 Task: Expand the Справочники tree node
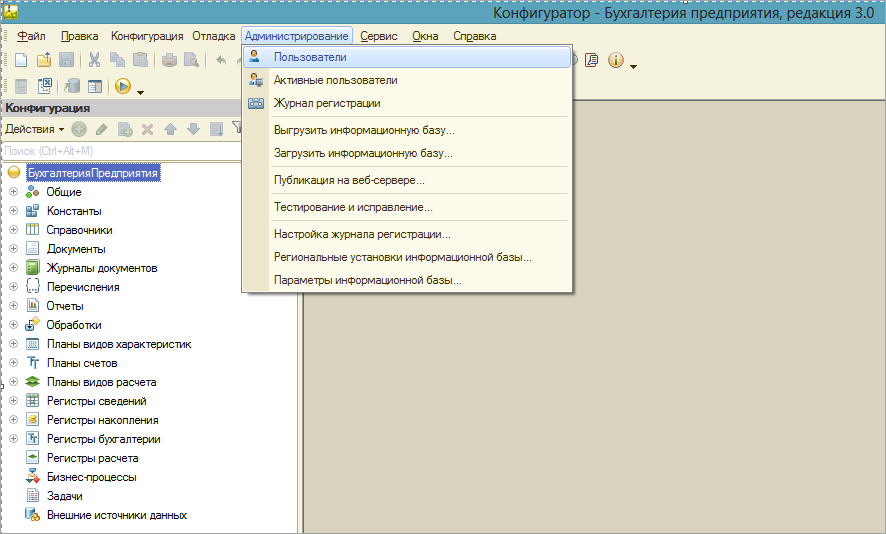[x=13, y=230]
